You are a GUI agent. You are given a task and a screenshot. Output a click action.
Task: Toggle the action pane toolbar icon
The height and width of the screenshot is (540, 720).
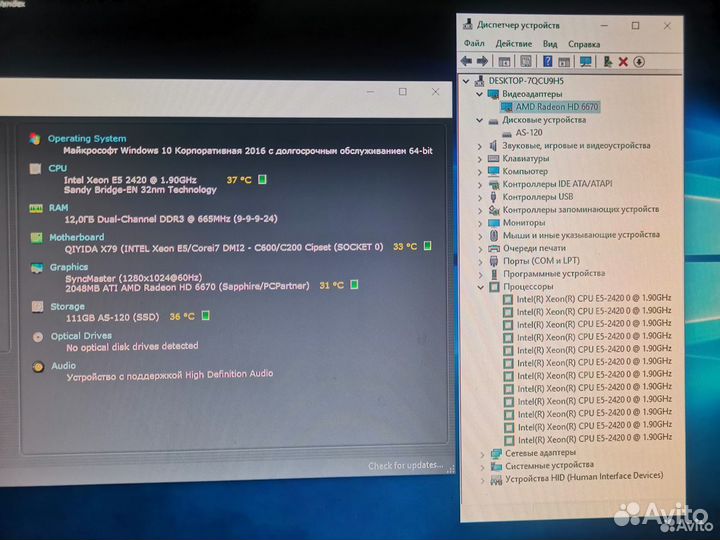(564, 62)
